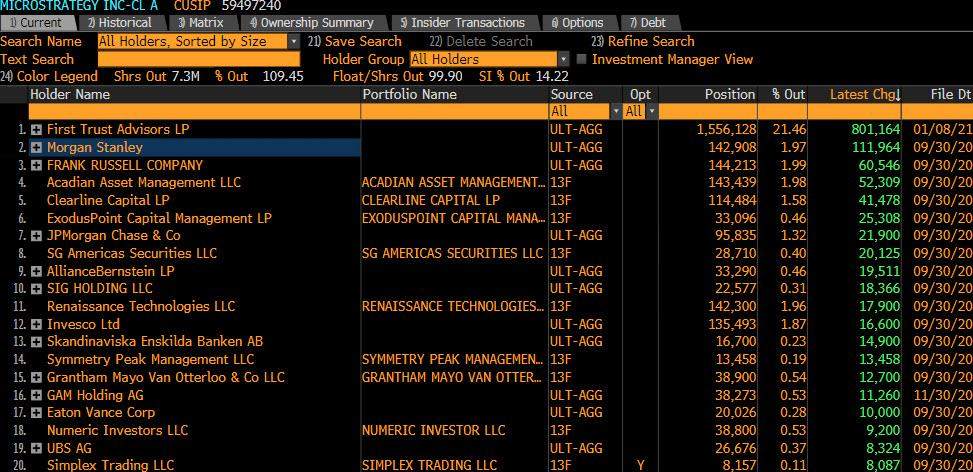Expand AllianceBernstein LP holder row
This screenshot has width=973, height=472.
[36, 271]
